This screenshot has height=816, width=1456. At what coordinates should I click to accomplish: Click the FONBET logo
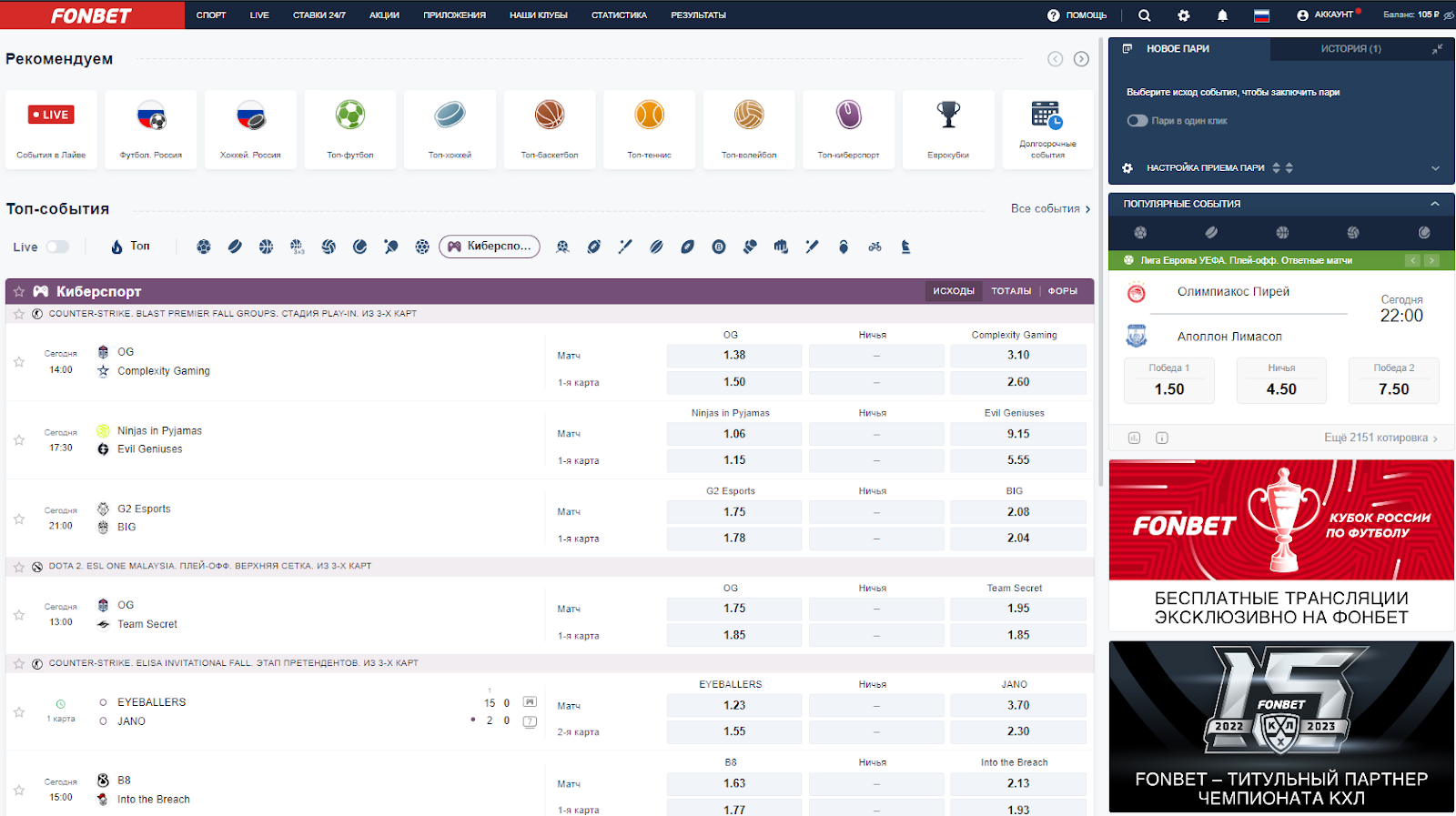pyautogui.click(x=91, y=15)
